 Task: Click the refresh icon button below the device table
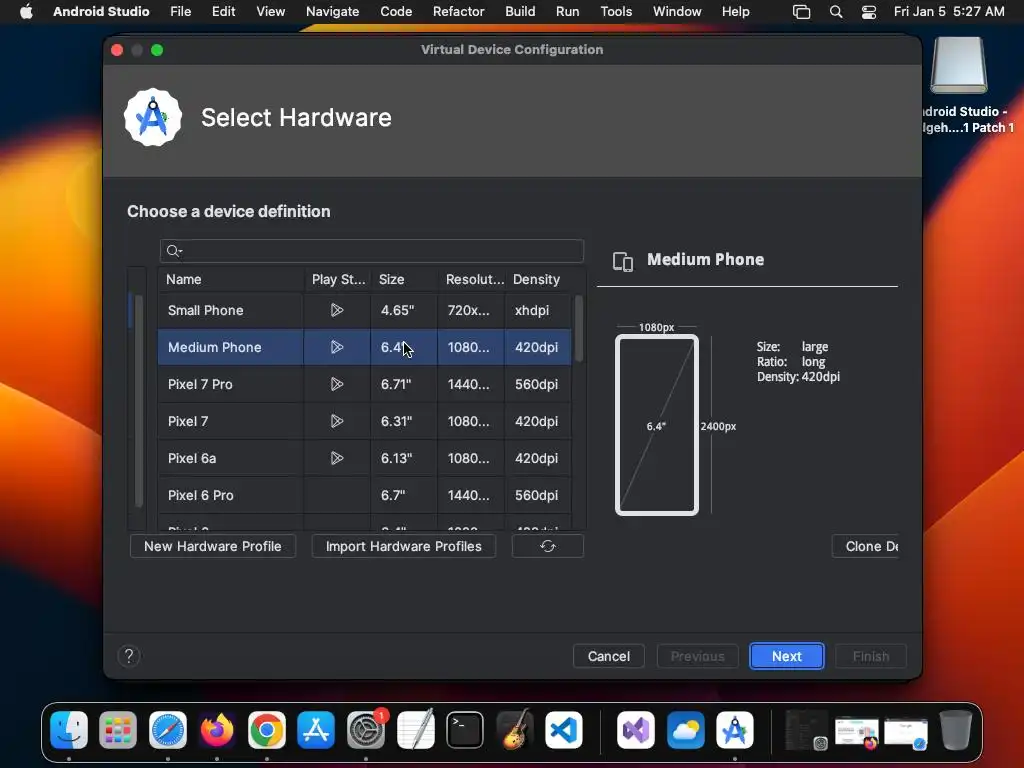coord(547,546)
